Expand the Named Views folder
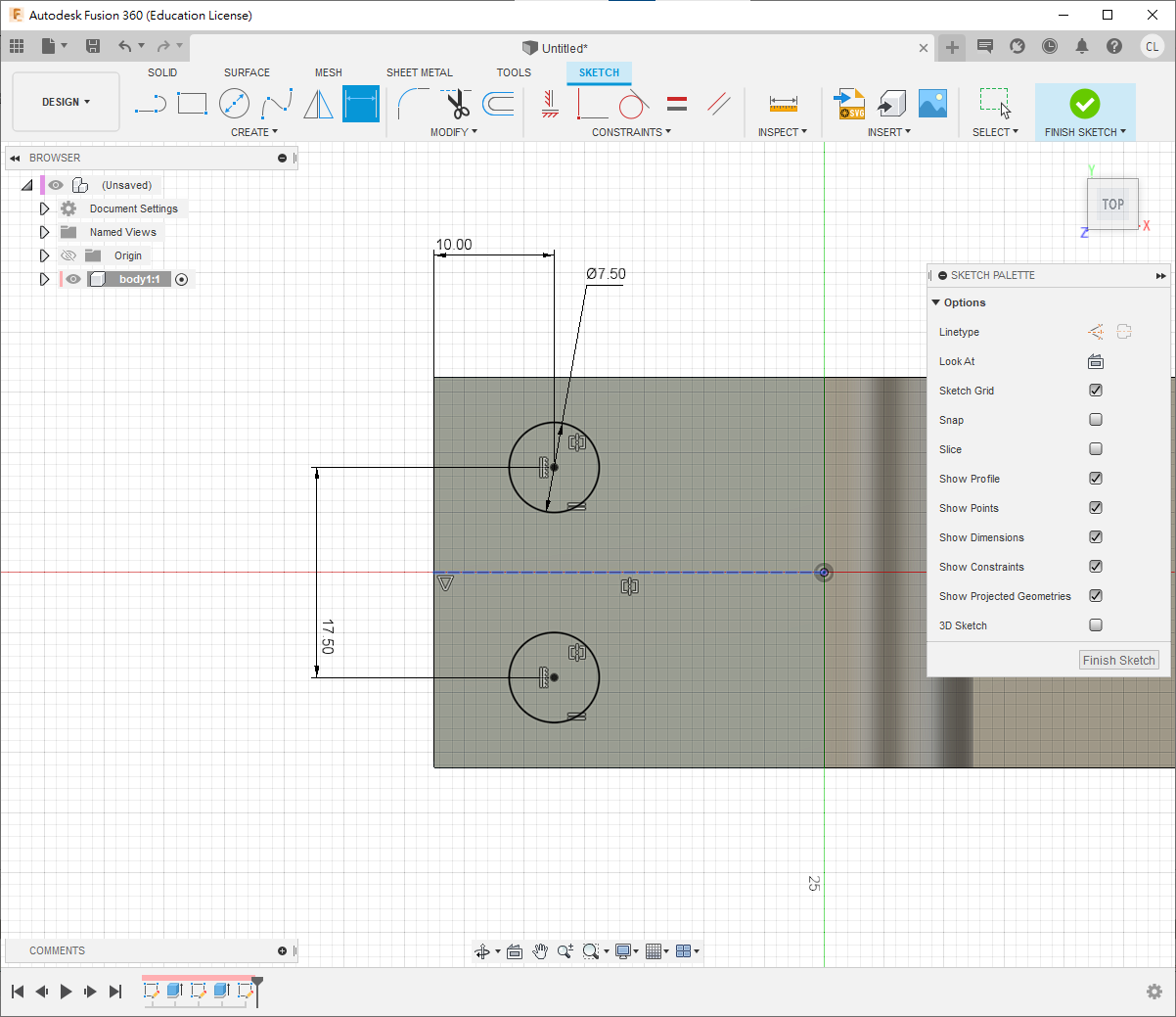Screen dimensions: 1176x1017 [x=44, y=232]
